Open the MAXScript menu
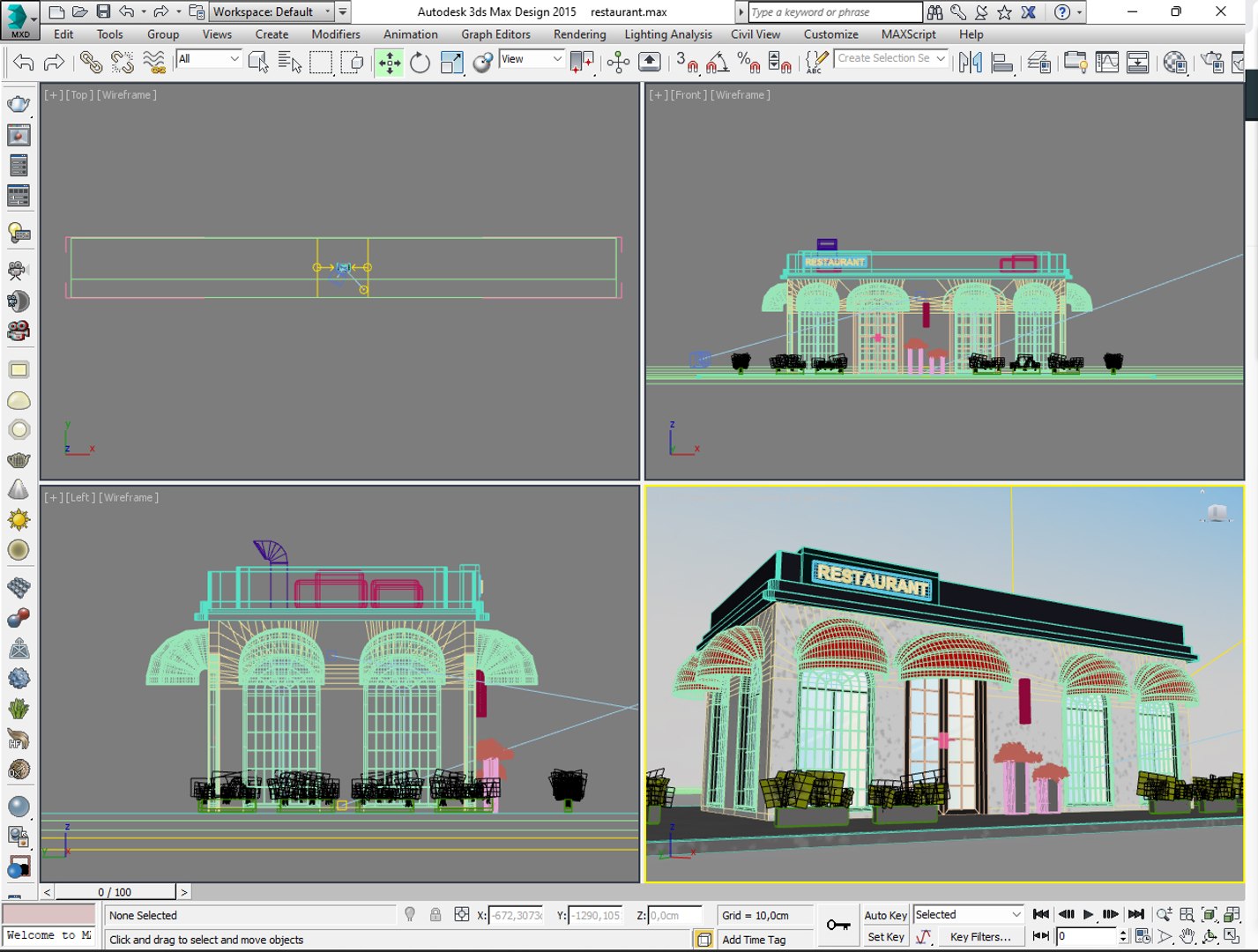 909,34
